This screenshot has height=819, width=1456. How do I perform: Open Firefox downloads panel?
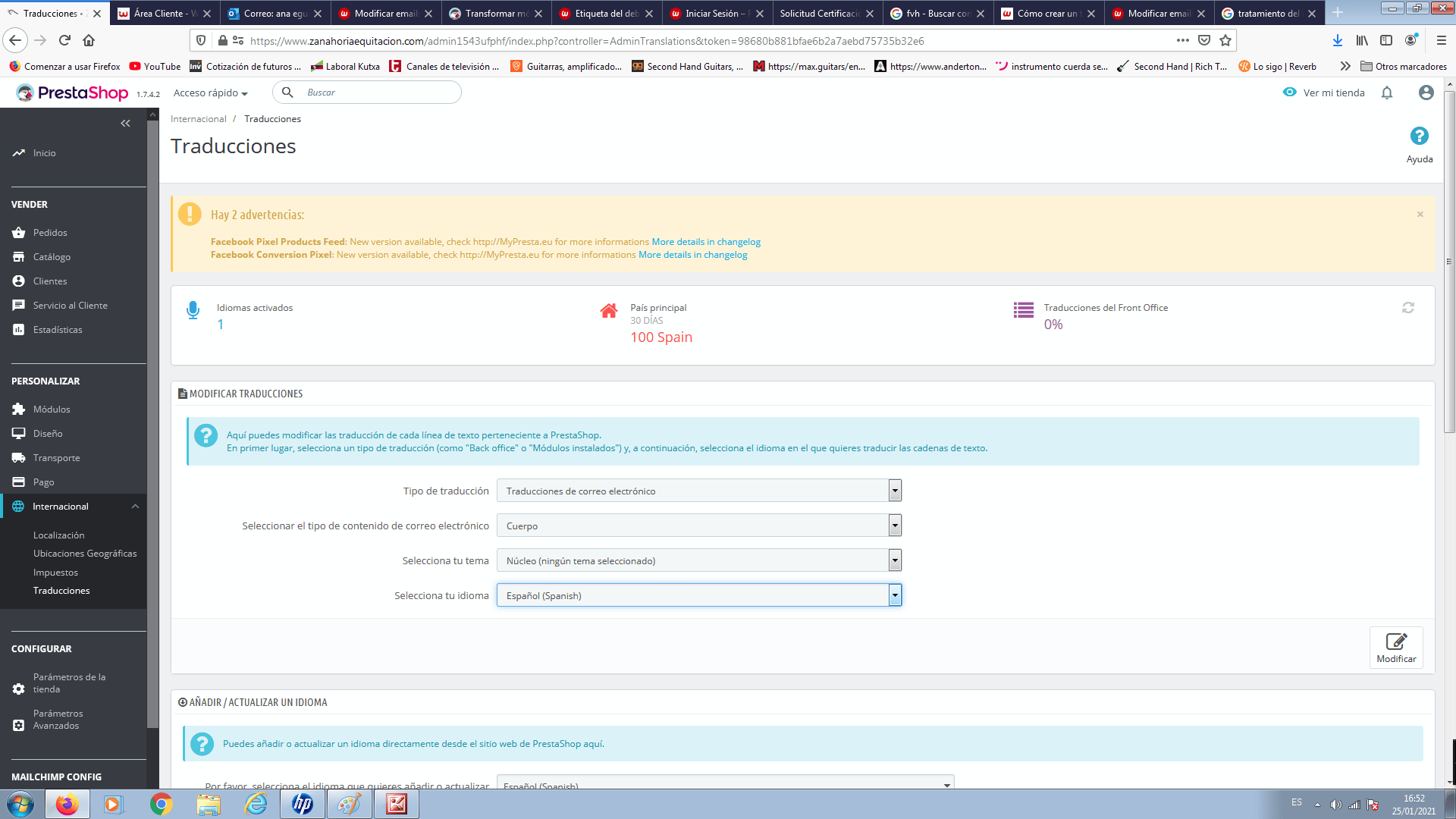[x=1338, y=40]
